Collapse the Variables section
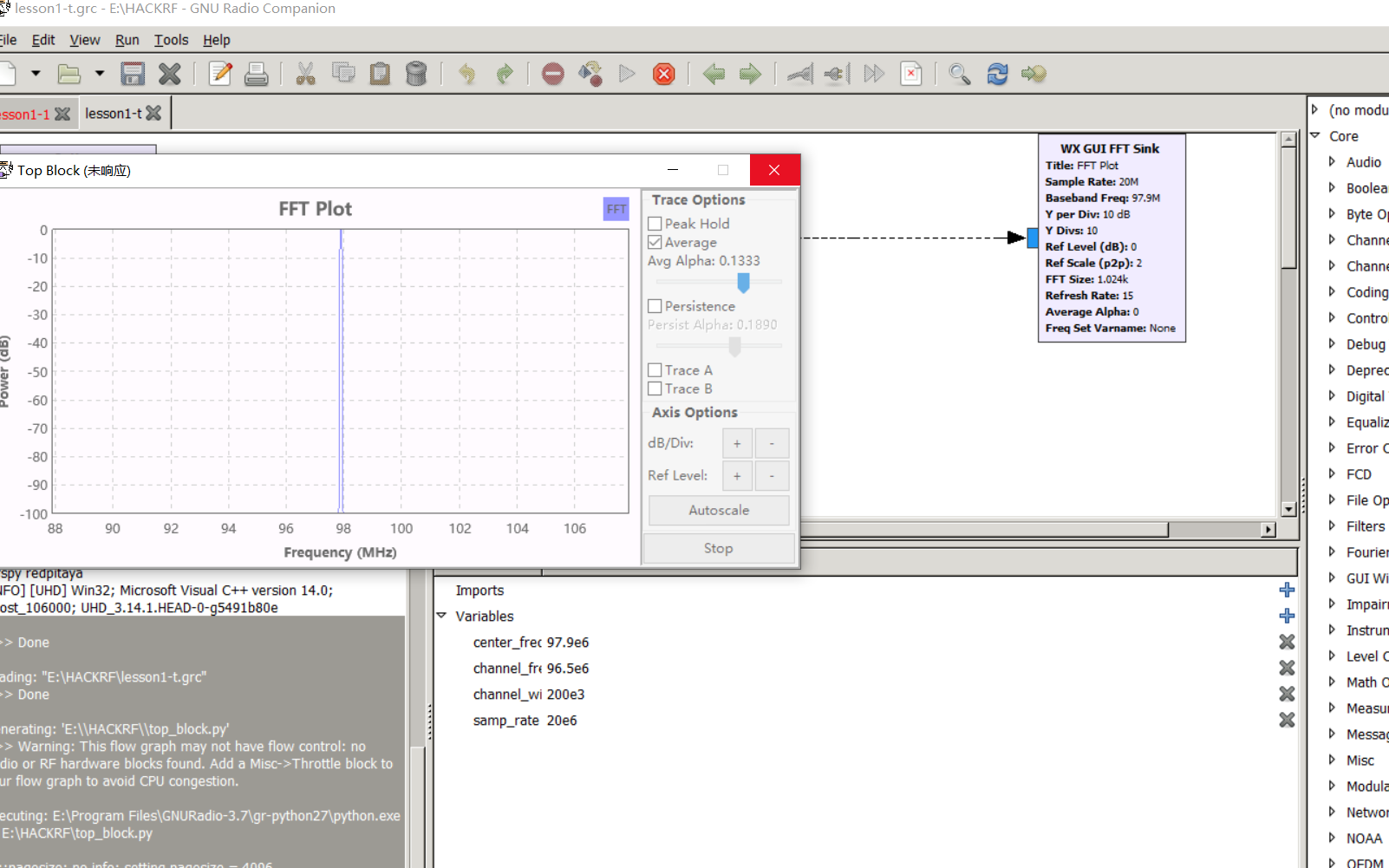 (x=442, y=616)
